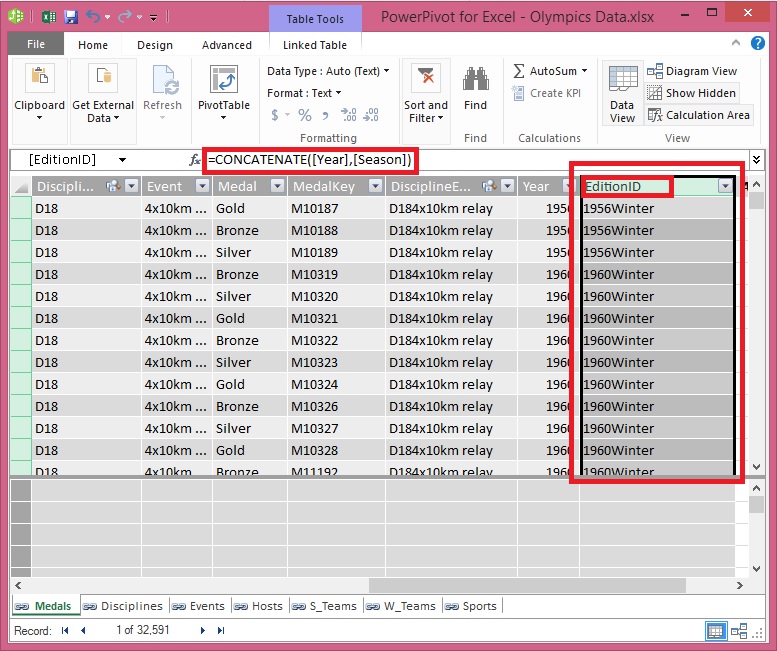This screenshot has height=651, width=777.
Task: Expand the formula bar
Action: [756, 160]
